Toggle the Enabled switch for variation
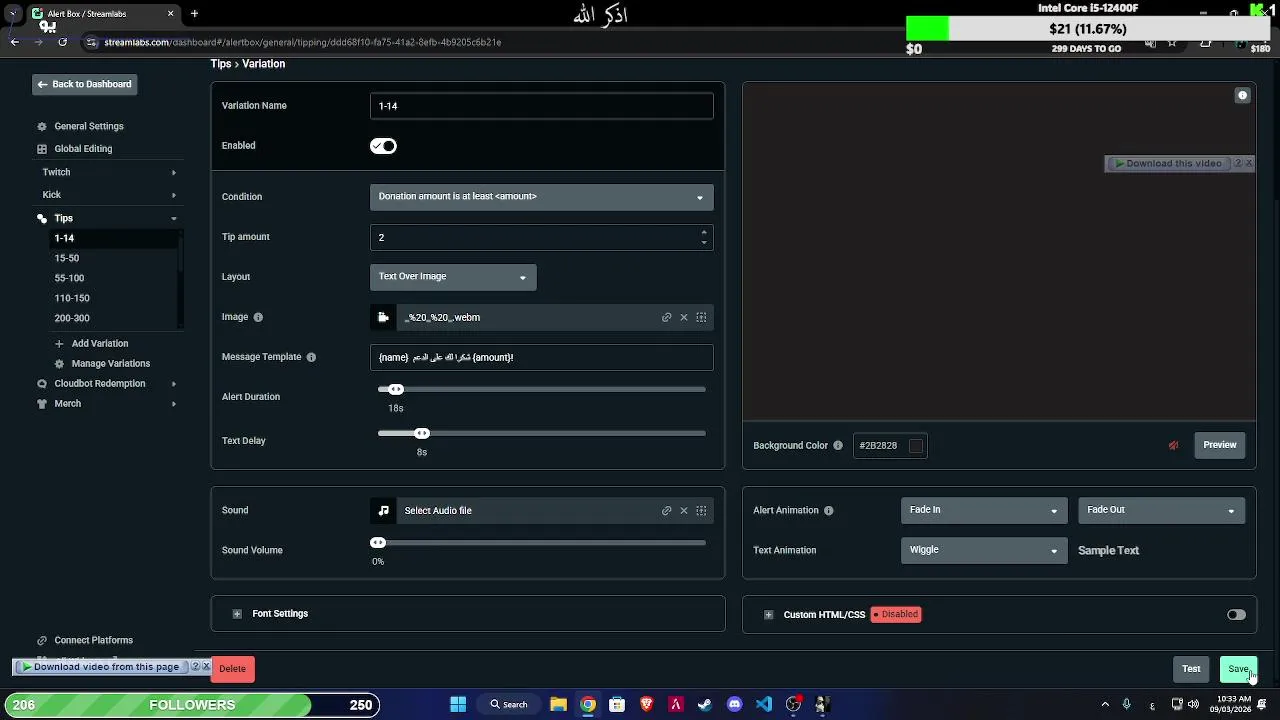This screenshot has height=720, width=1280. (383, 146)
